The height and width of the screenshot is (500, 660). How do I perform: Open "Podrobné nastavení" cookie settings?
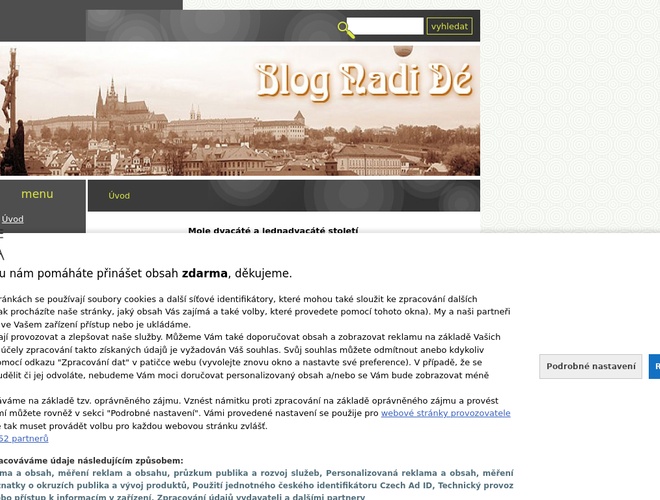591,367
